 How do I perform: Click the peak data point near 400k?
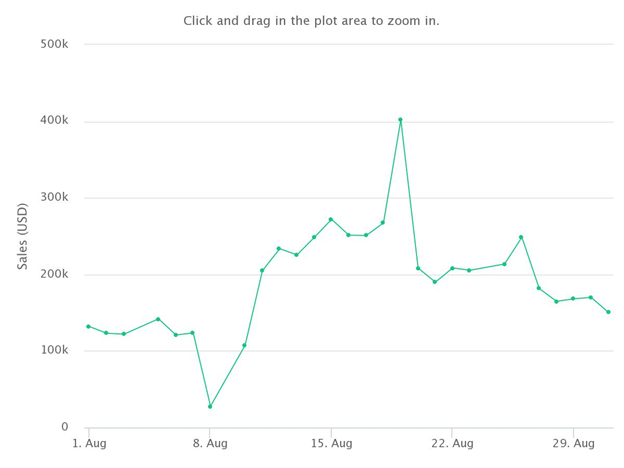pos(400,120)
